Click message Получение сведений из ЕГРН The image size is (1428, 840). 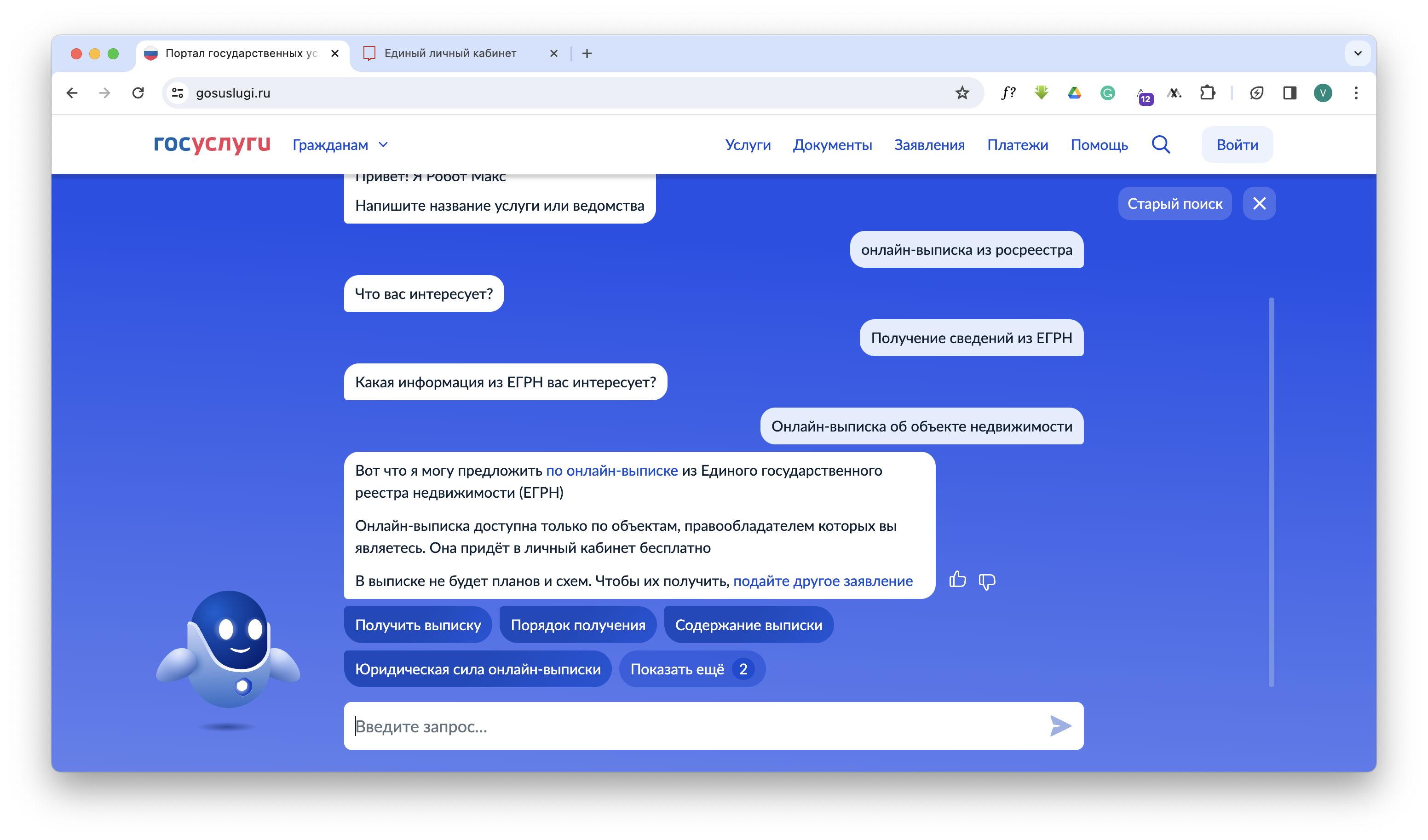(x=971, y=339)
